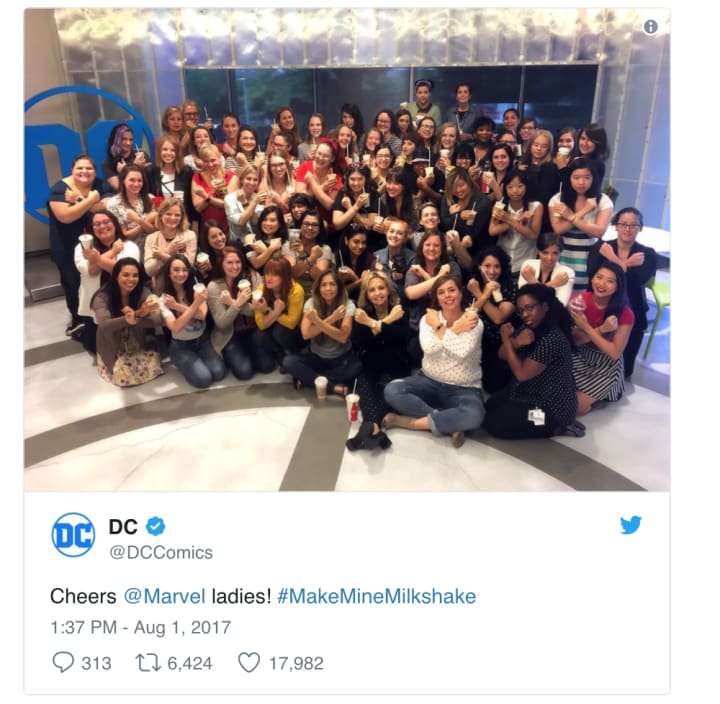
Task: Click the word ladies! in tweet text
Action: click(x=242, y=597)
